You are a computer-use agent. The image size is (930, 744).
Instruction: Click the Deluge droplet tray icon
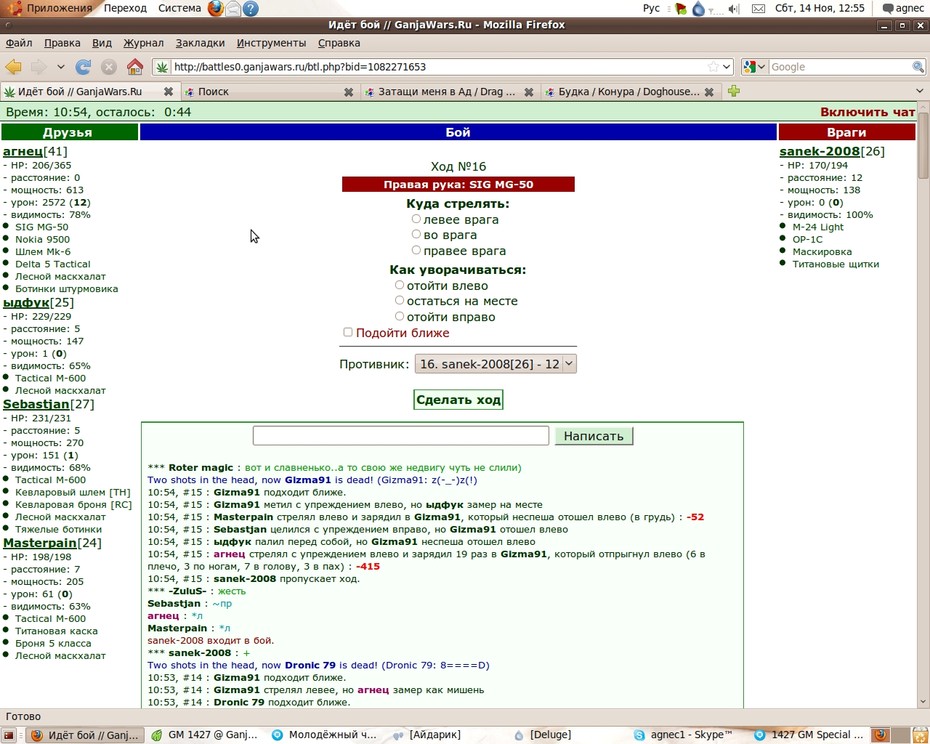(699, 8)
